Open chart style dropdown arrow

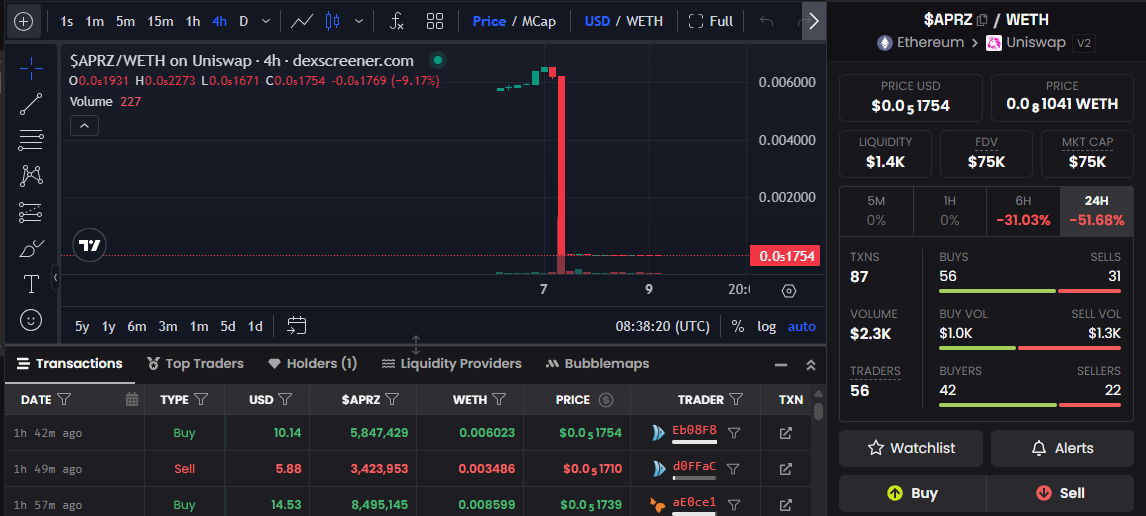tap(359, 21)
